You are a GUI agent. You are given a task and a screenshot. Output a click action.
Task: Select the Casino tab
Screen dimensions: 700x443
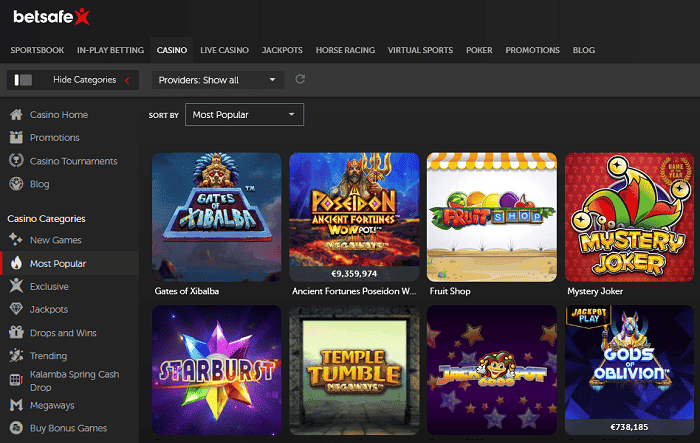pyautogui.click(x=172, y=50)
